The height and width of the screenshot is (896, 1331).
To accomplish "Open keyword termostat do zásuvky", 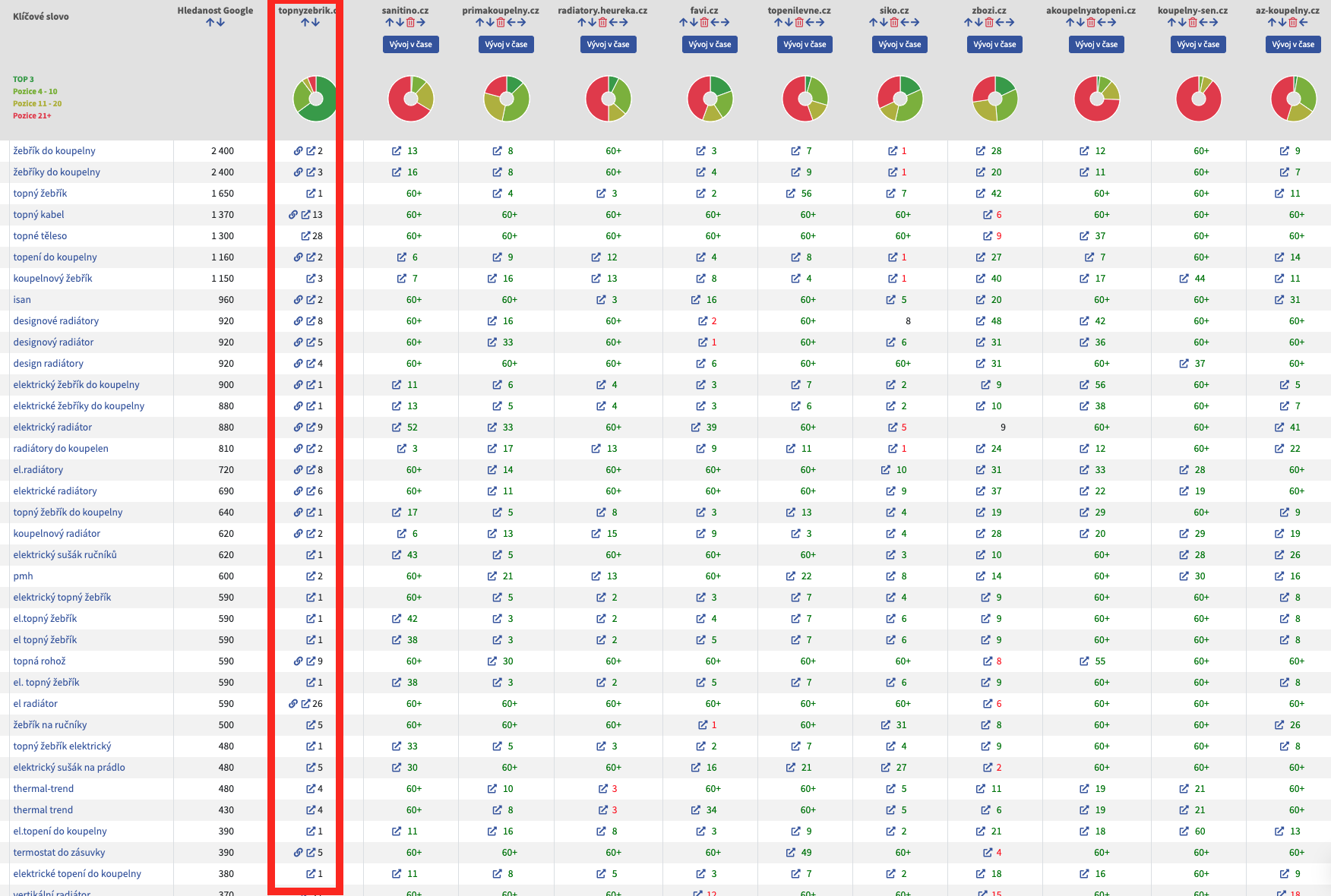I will (x=59, y=853).
